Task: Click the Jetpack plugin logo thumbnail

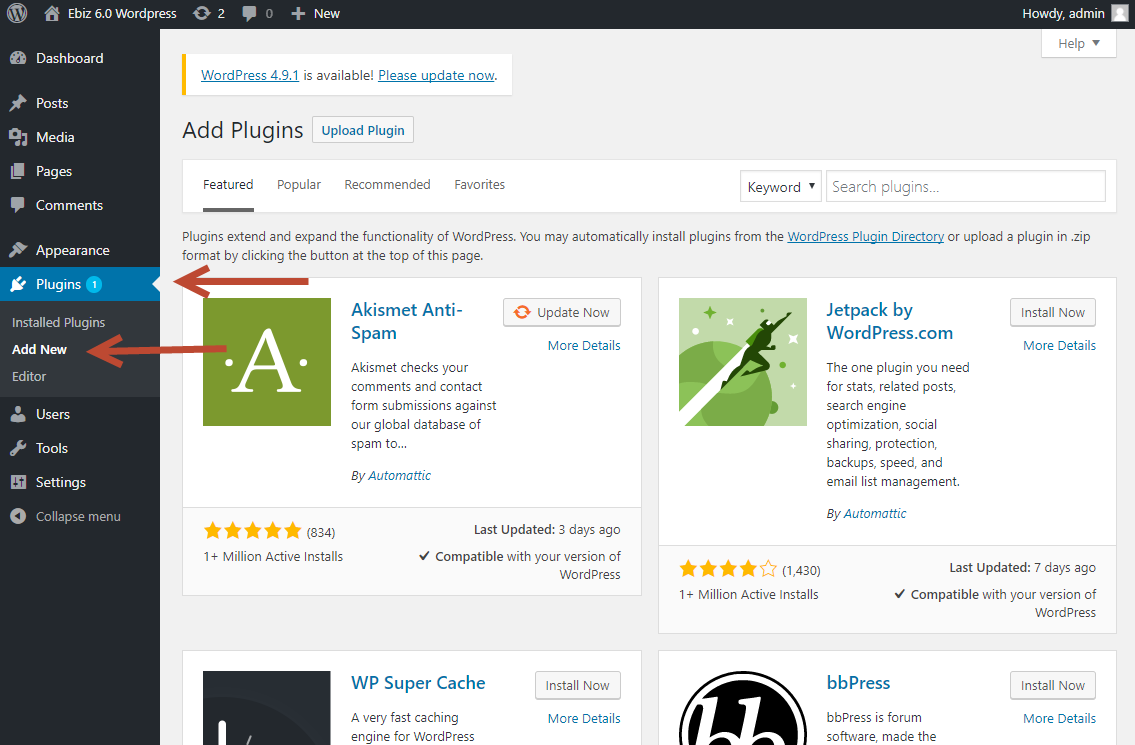Action: [743, 361]
